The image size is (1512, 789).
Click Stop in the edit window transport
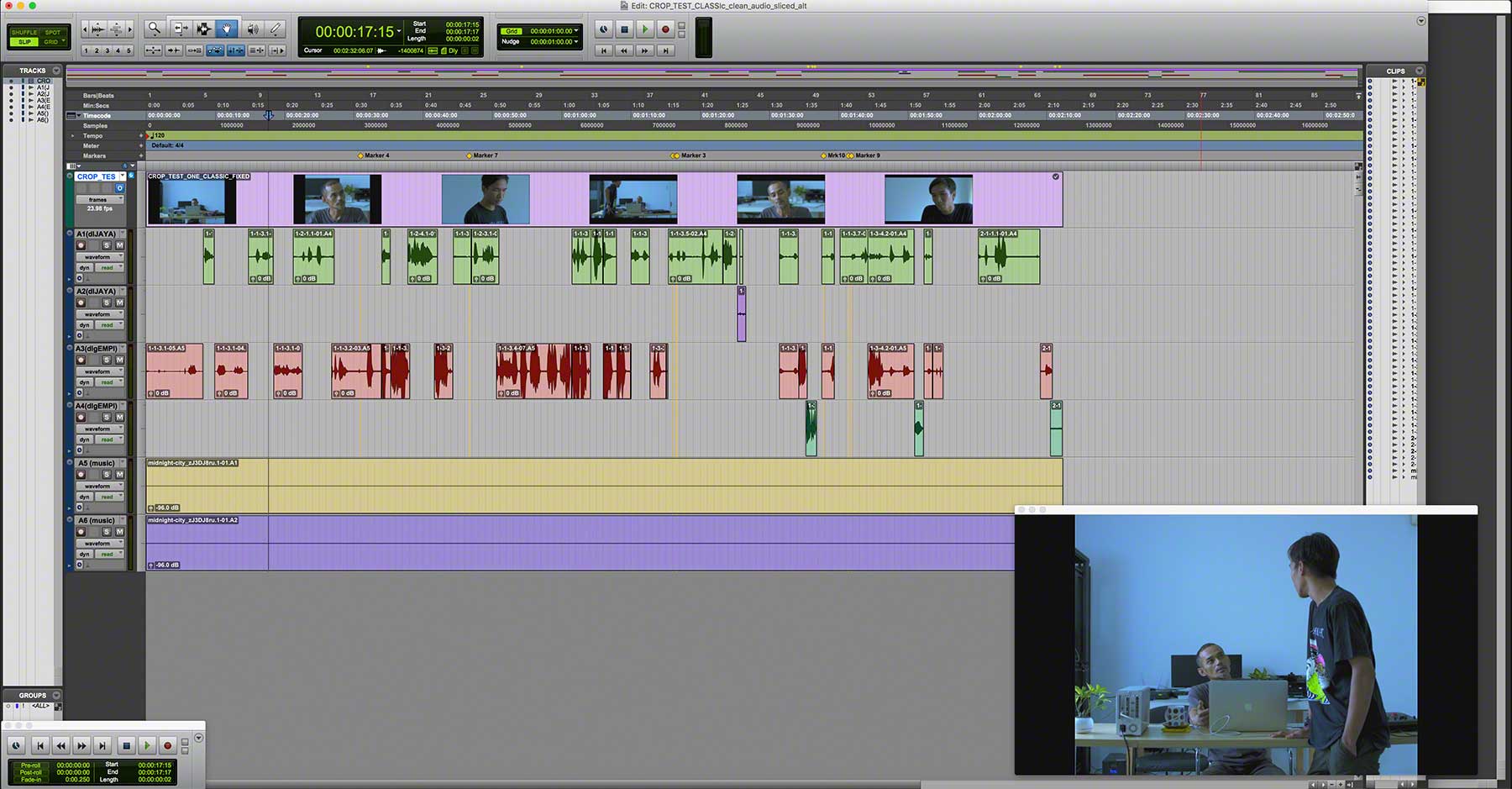pyautogui.click(x=624, y=29)
